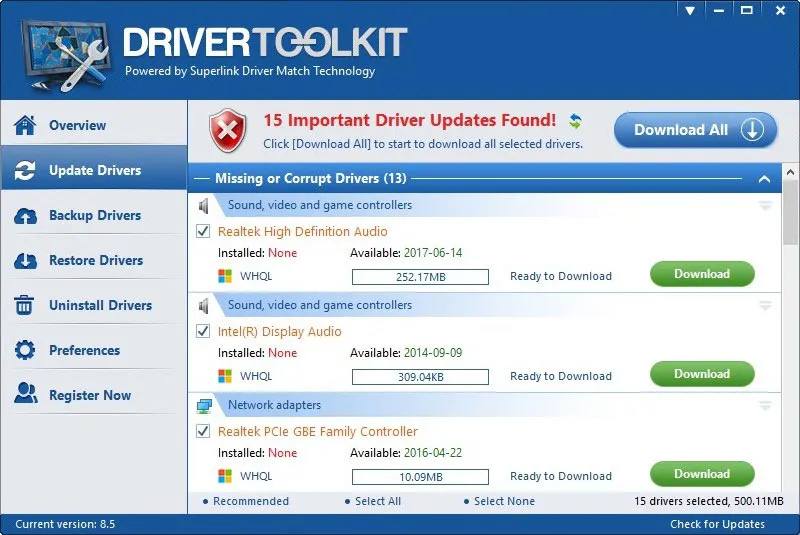Click the Driver Toolkit monitor logo

[x=65, y=56]
